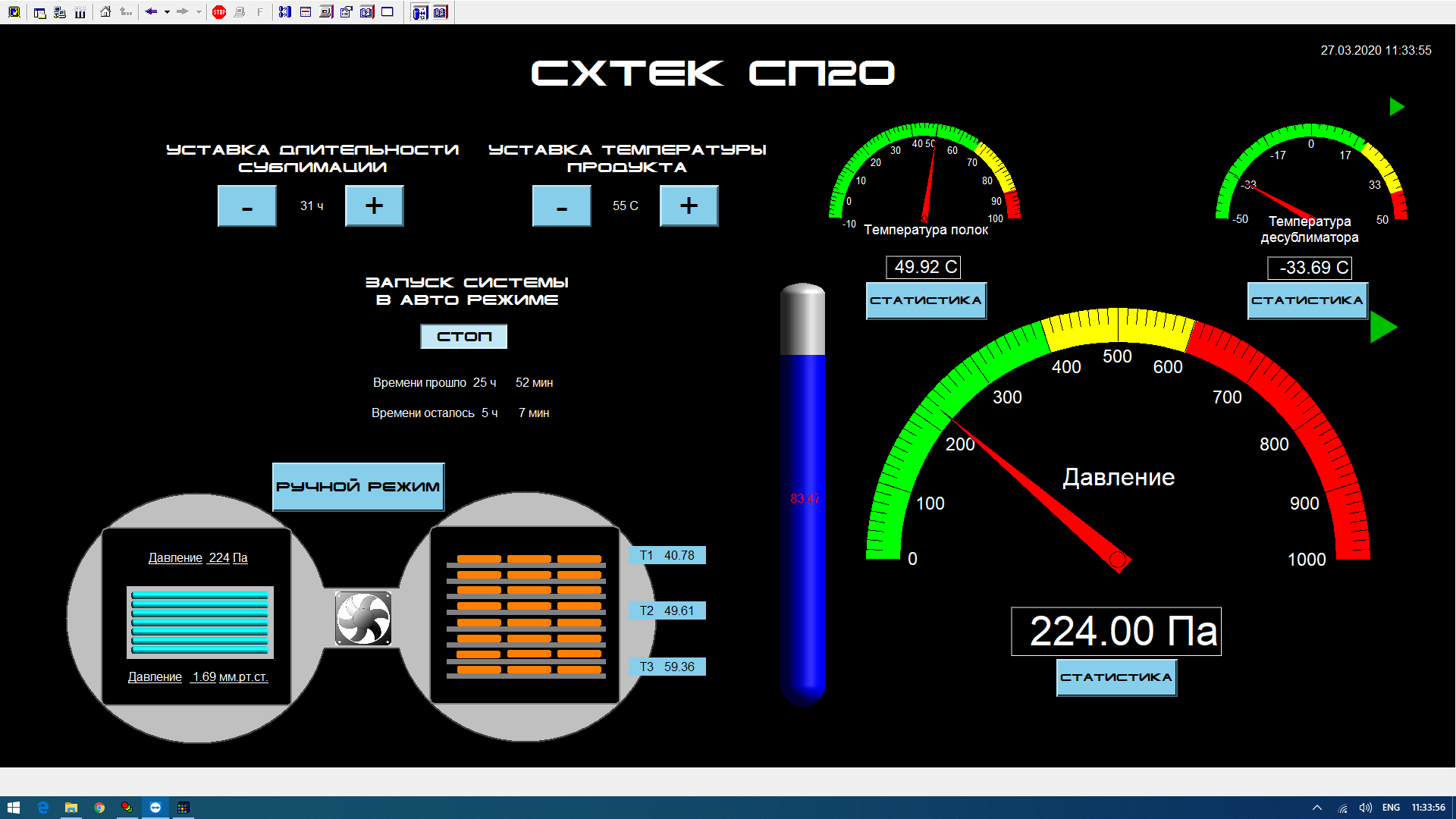The width and height of the screenshot is (1456, 819).
Task: Open Chrome from the Windows taskbar
Action: click(99, 808)
